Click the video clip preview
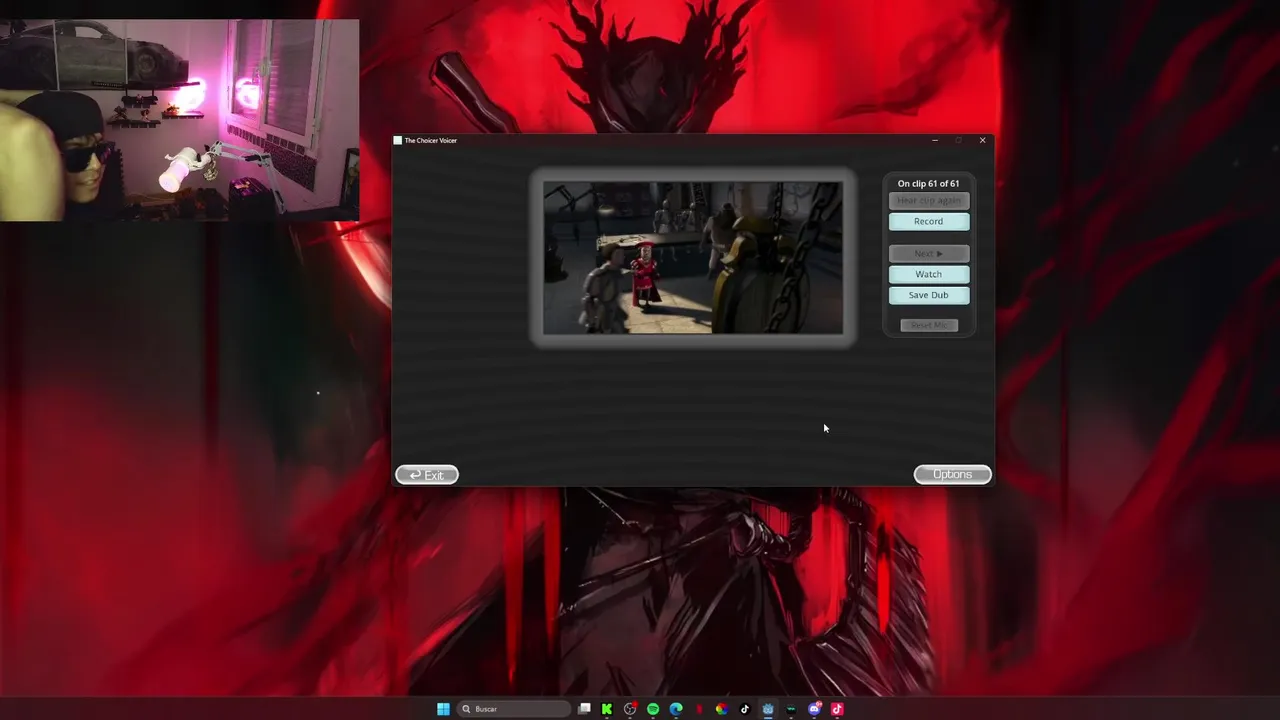Screen dimensions: 1280x720 pos(693,258)
